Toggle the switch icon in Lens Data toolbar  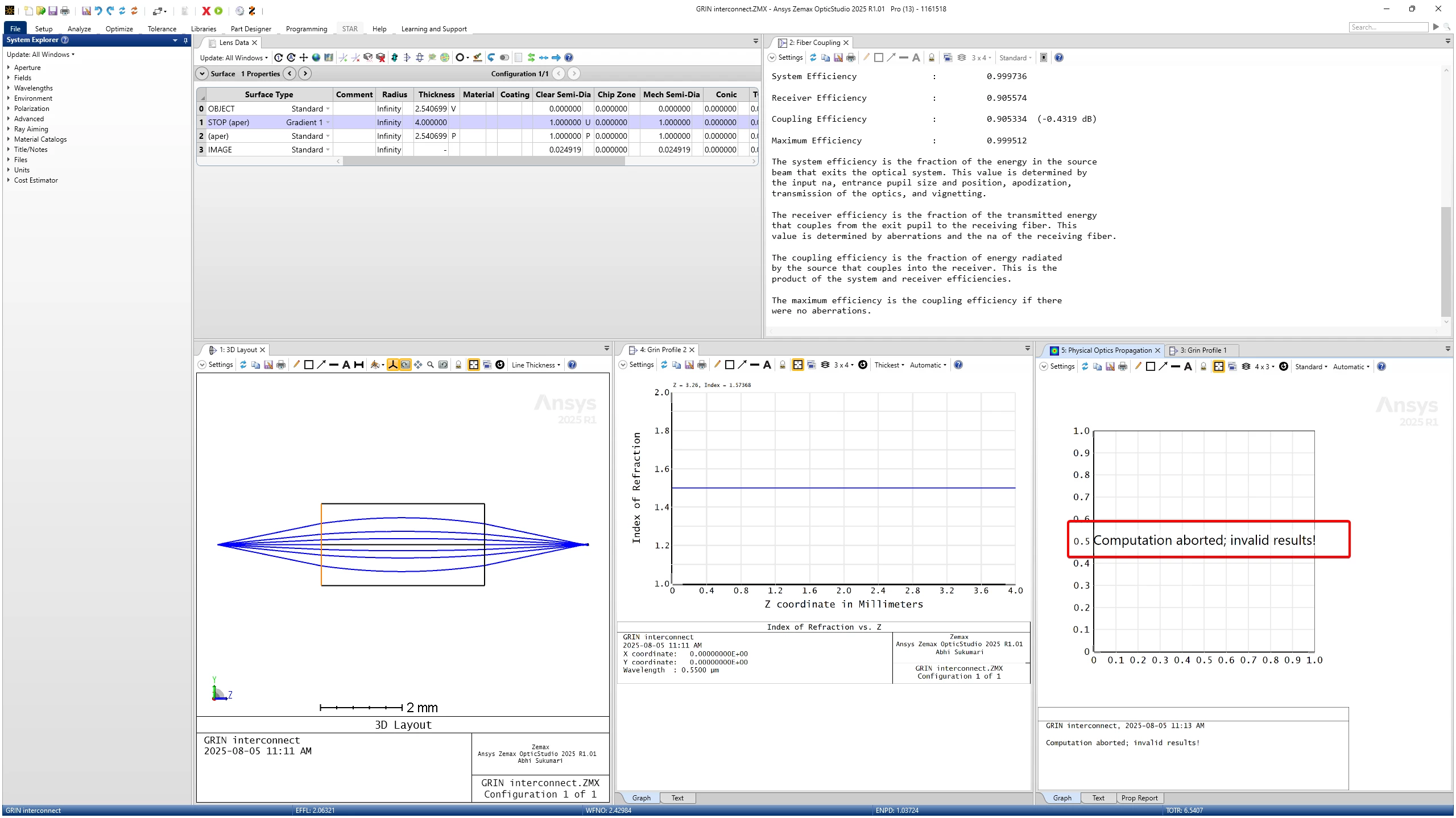coord(504,57)
